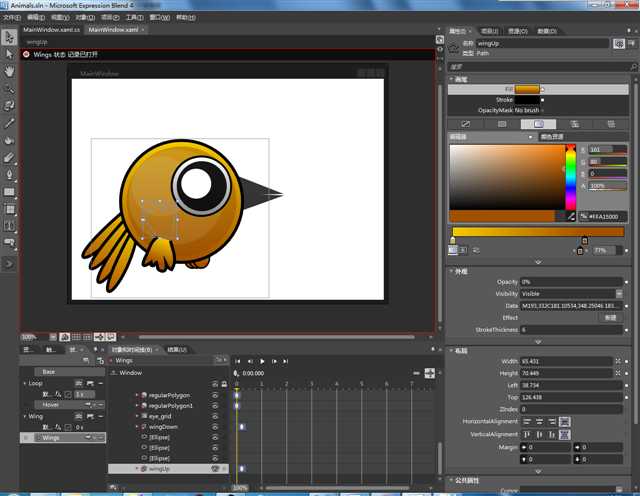Play the timeline animation
This screenshot has width=640, height=496.
(x=262, y=361)
